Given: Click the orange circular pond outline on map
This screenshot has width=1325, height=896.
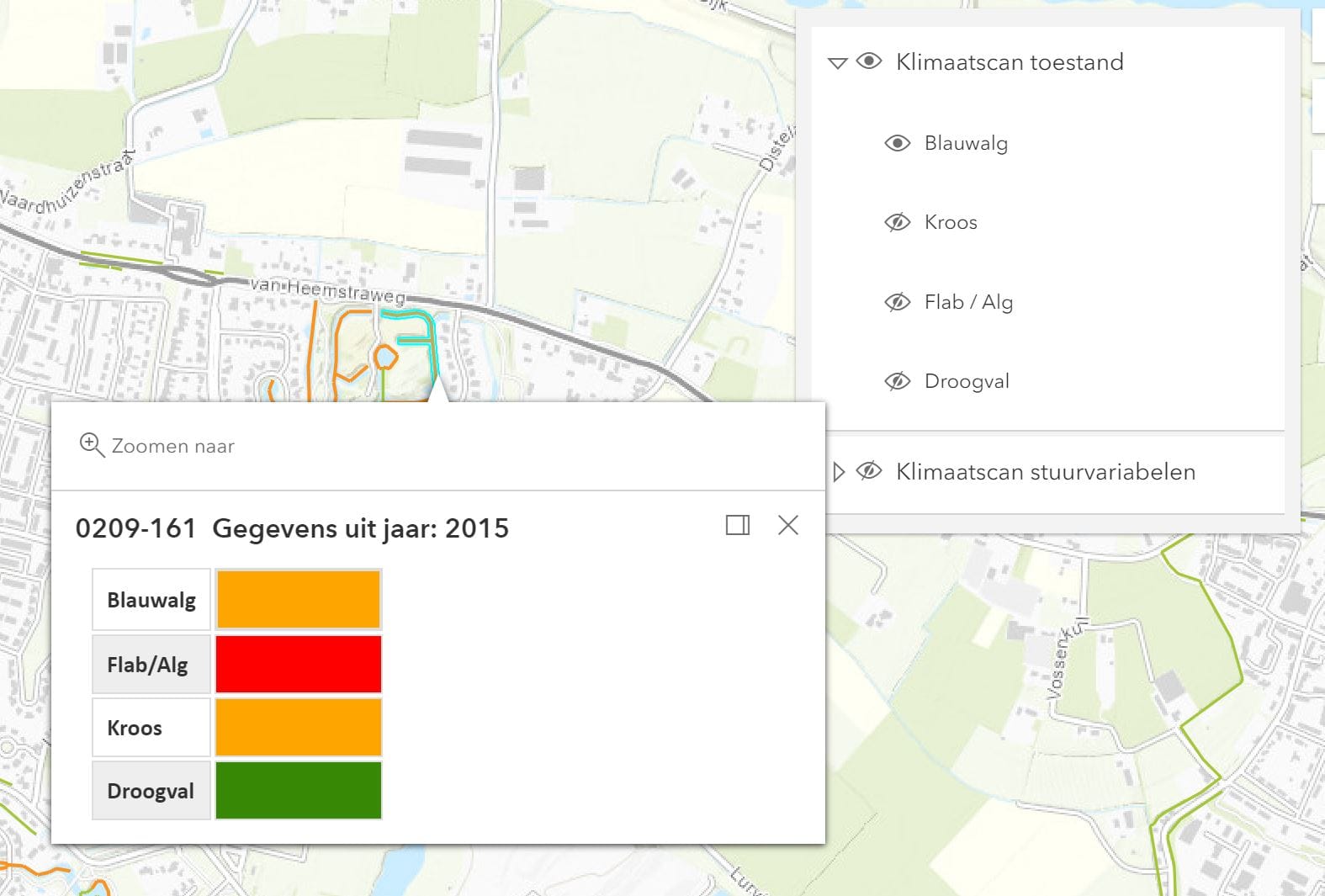Looking at the screenshot, I should pos(385,358).
